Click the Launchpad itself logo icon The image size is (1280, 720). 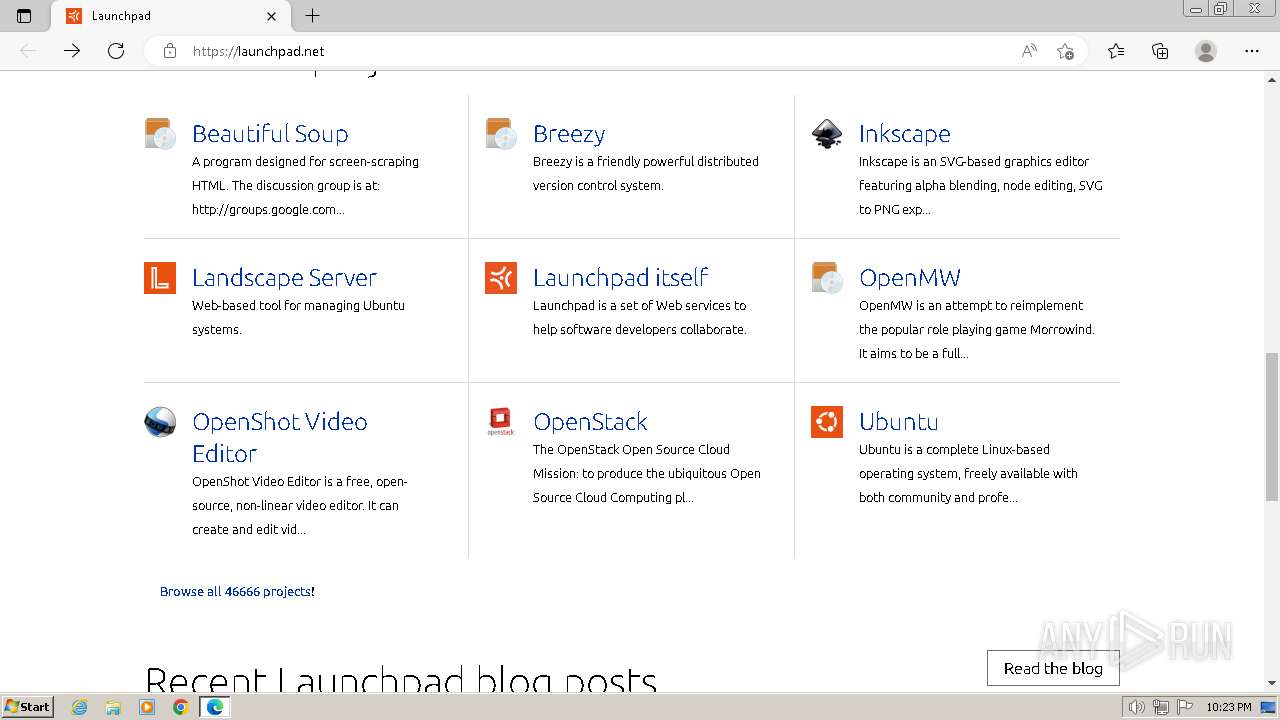point(501,278)
